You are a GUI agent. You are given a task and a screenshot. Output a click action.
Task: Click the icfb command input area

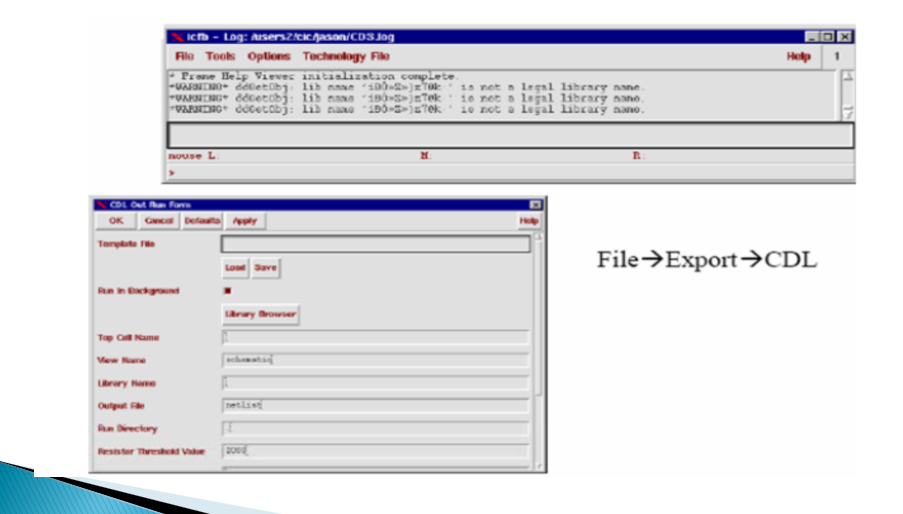click(510, 135)
